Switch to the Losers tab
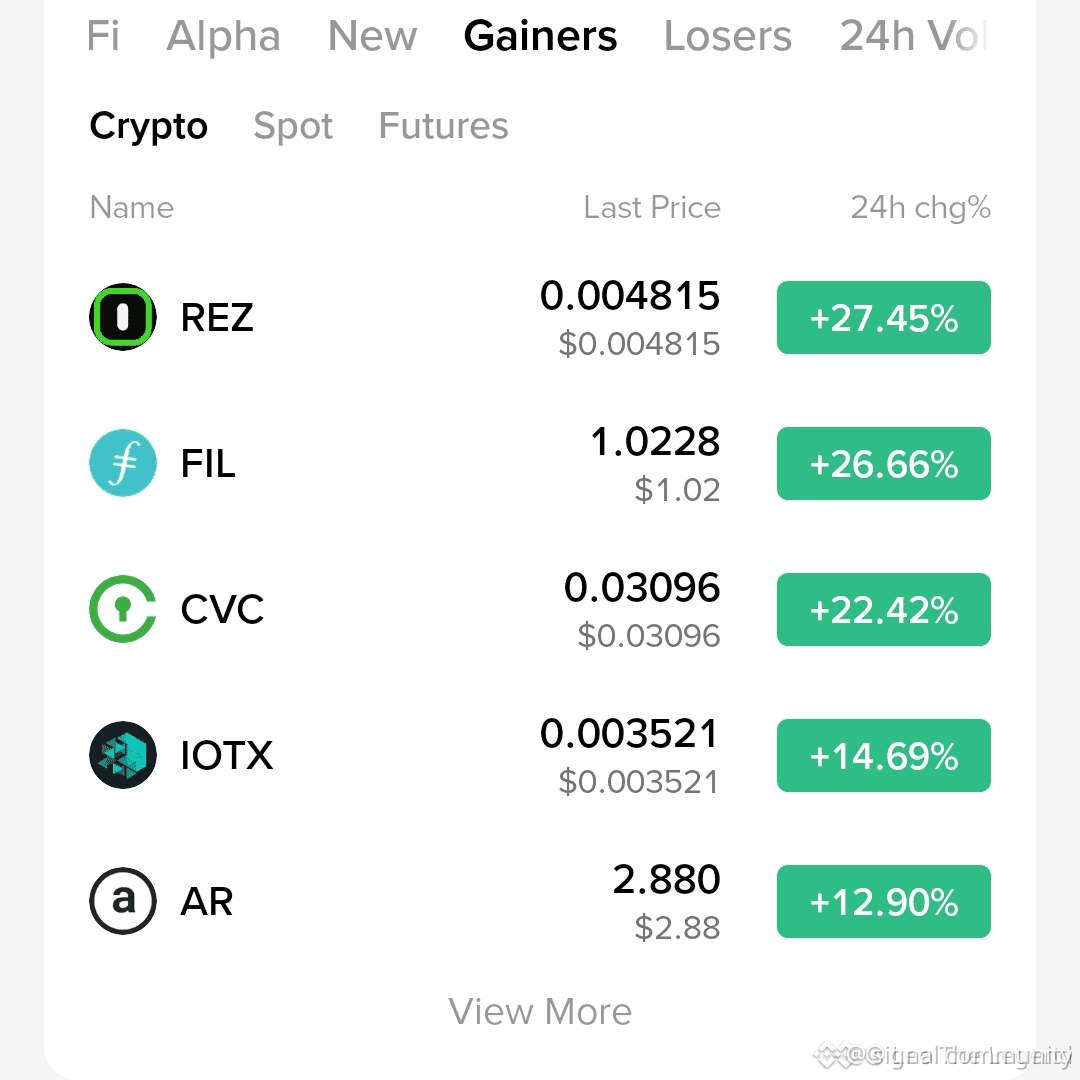This screenshot has width=1080, height=1080. pyautogui.click(x=727, y=36)
